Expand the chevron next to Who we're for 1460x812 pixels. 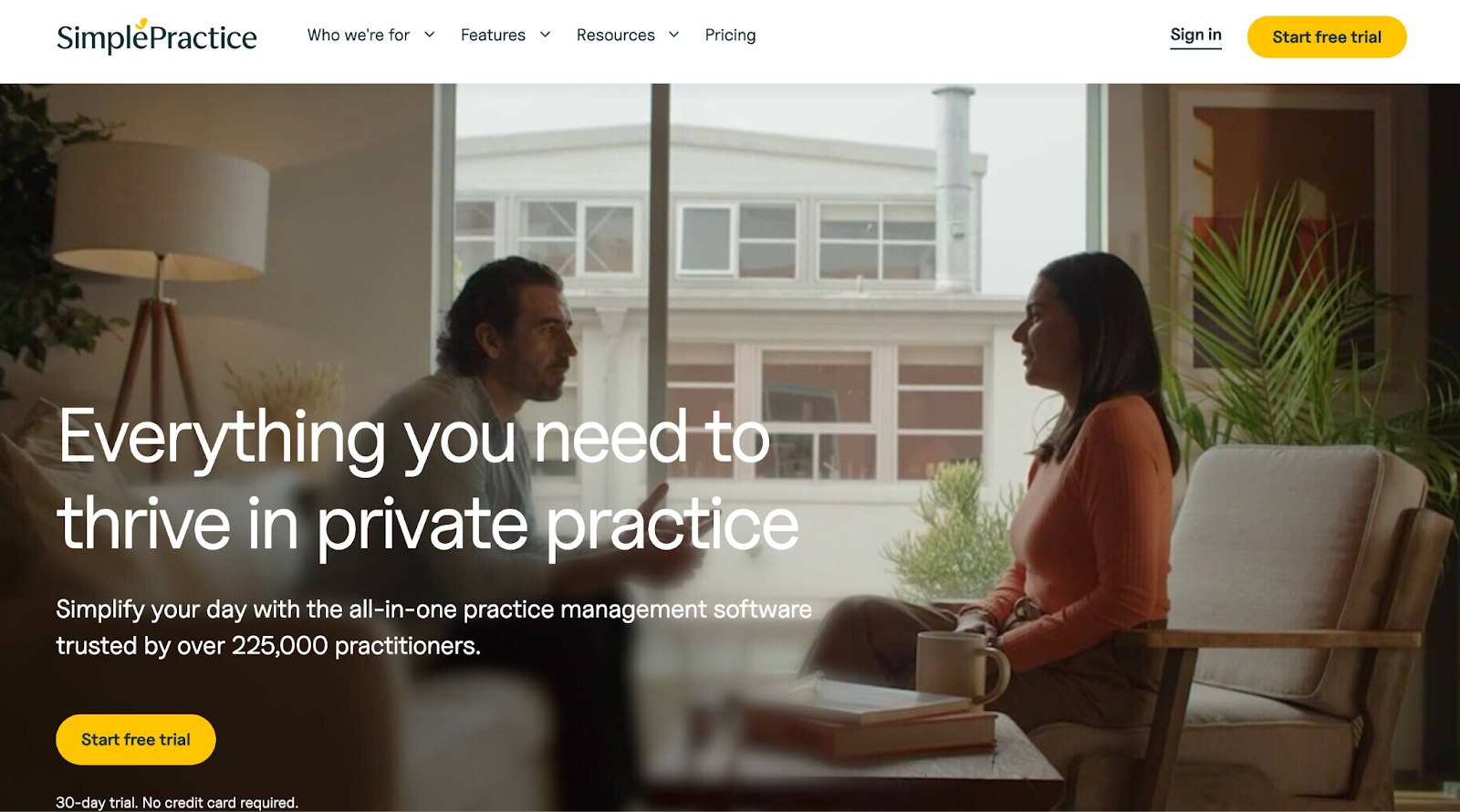coord(429,35)
